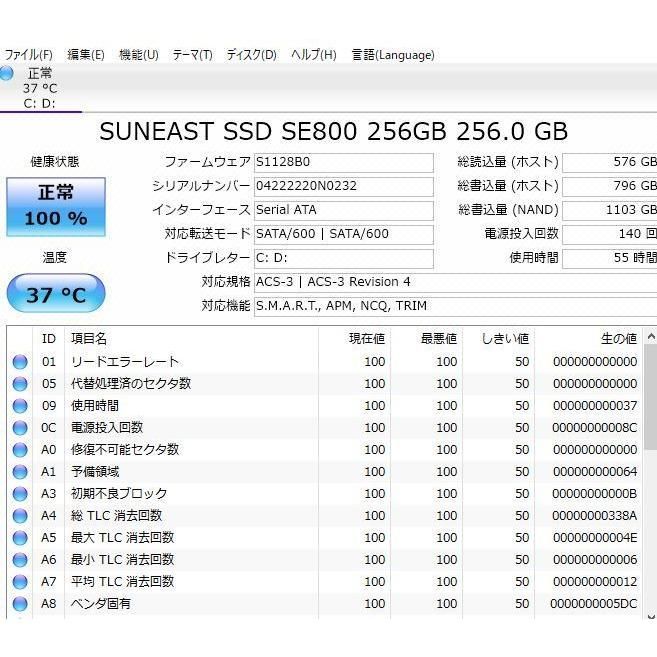Click the drive letter field C: D:
Screen dimensions: 657x657
tap(344, 258)
